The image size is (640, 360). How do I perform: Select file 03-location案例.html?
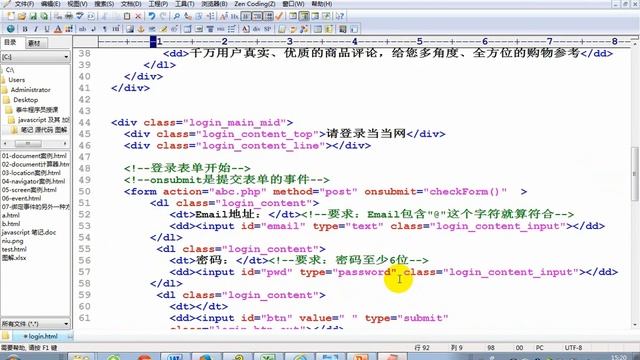point(31,173)
